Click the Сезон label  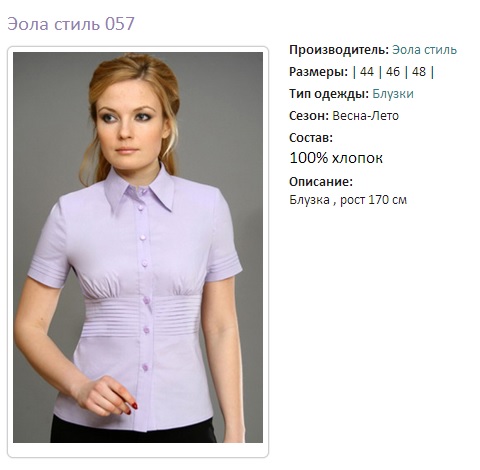(x=309, y=116)
